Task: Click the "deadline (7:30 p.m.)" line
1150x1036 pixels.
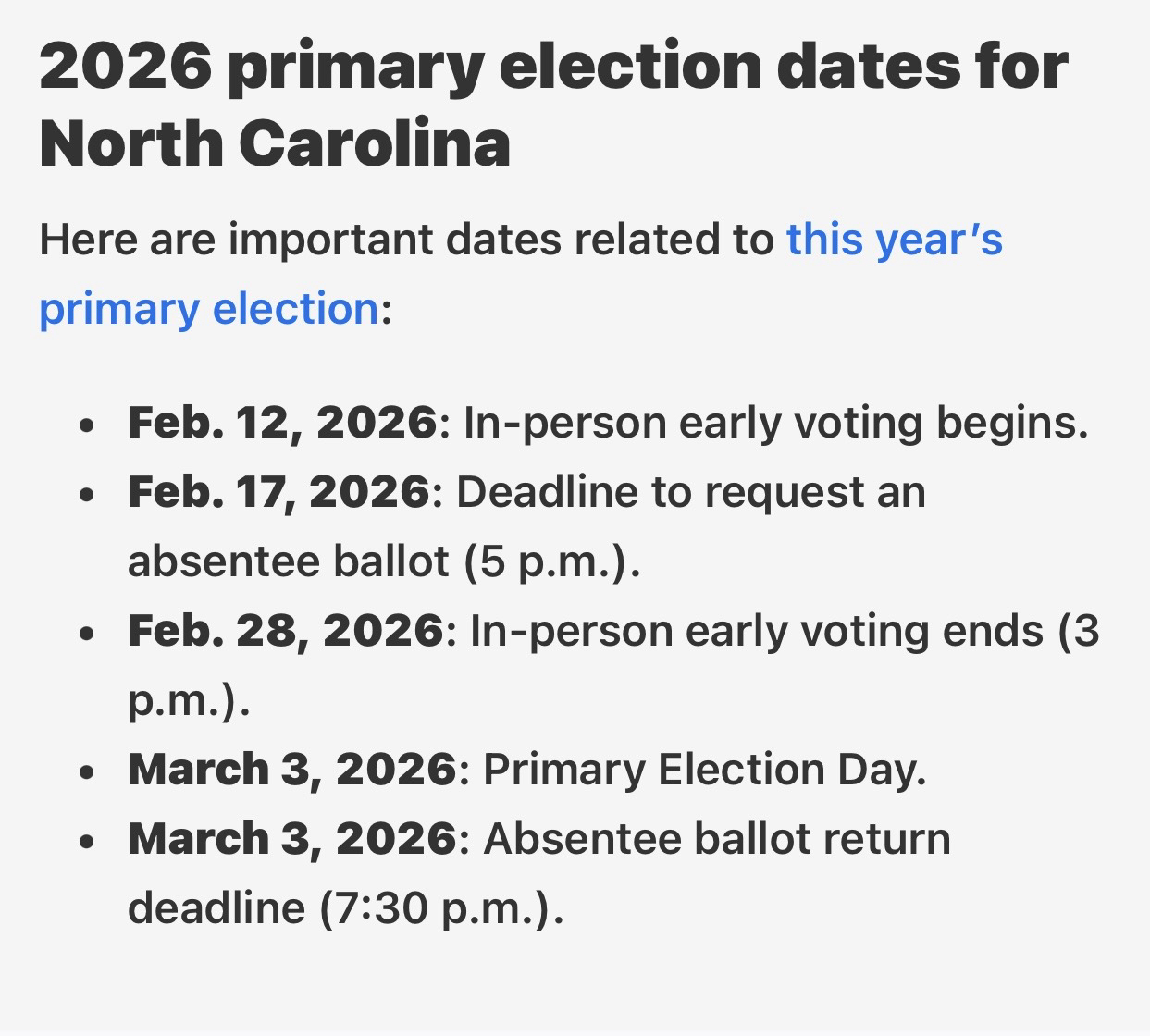Action: (344, 908)
